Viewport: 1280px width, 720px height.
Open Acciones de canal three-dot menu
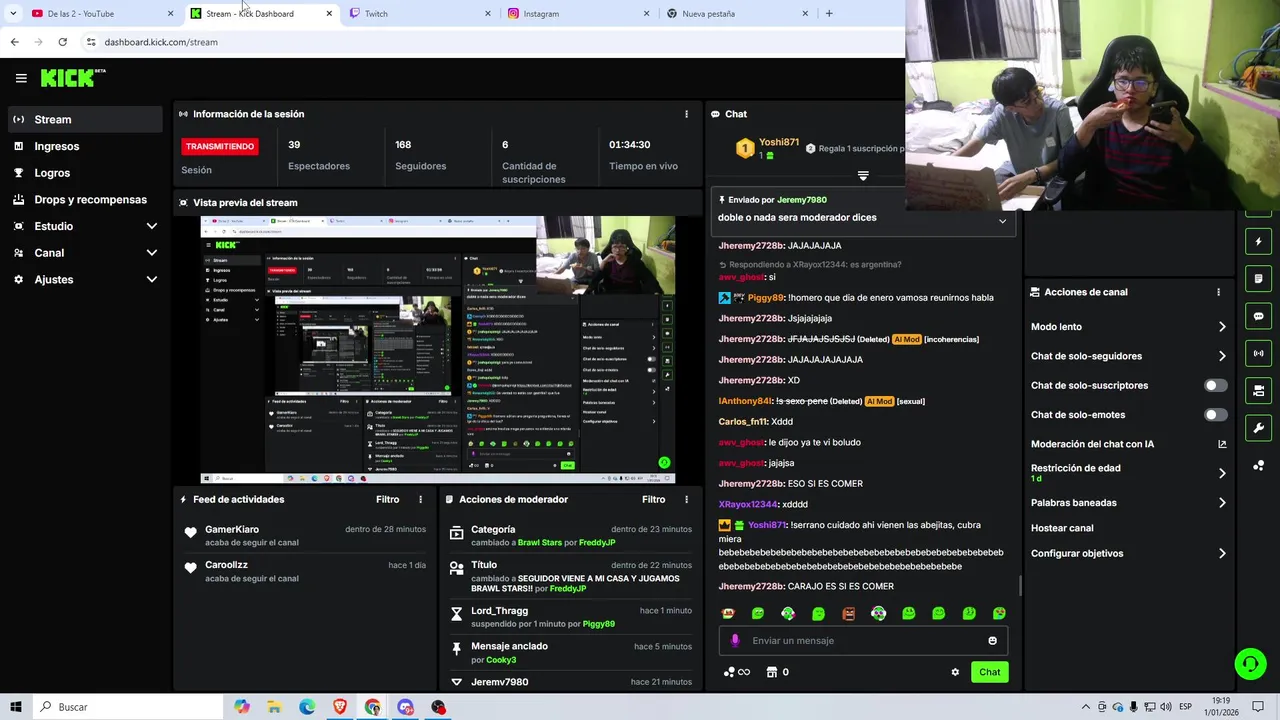pos(1218,292)
